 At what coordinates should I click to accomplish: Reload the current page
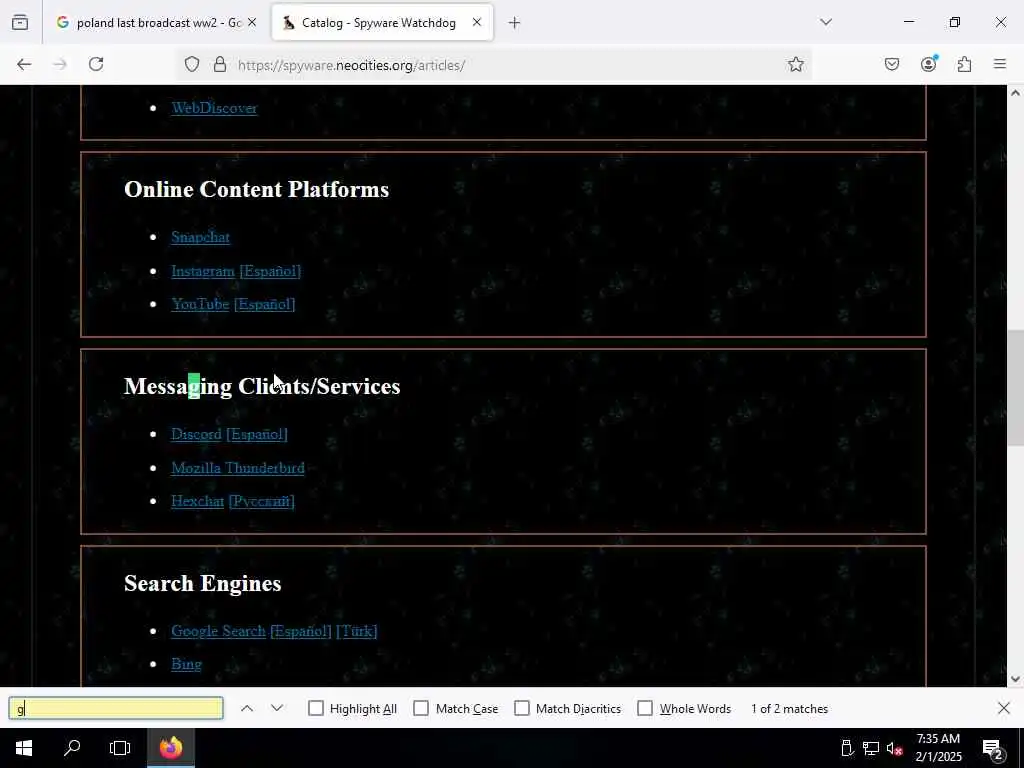point(96,64)
